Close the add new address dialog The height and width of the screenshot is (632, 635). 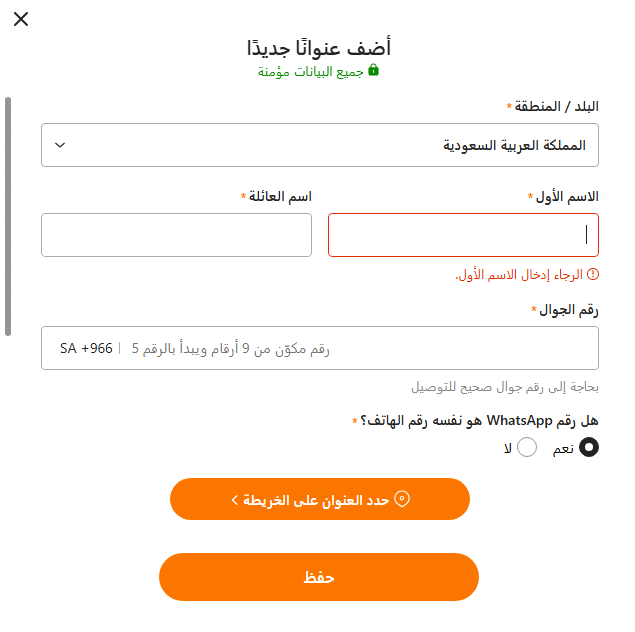(x=21, y=19)
